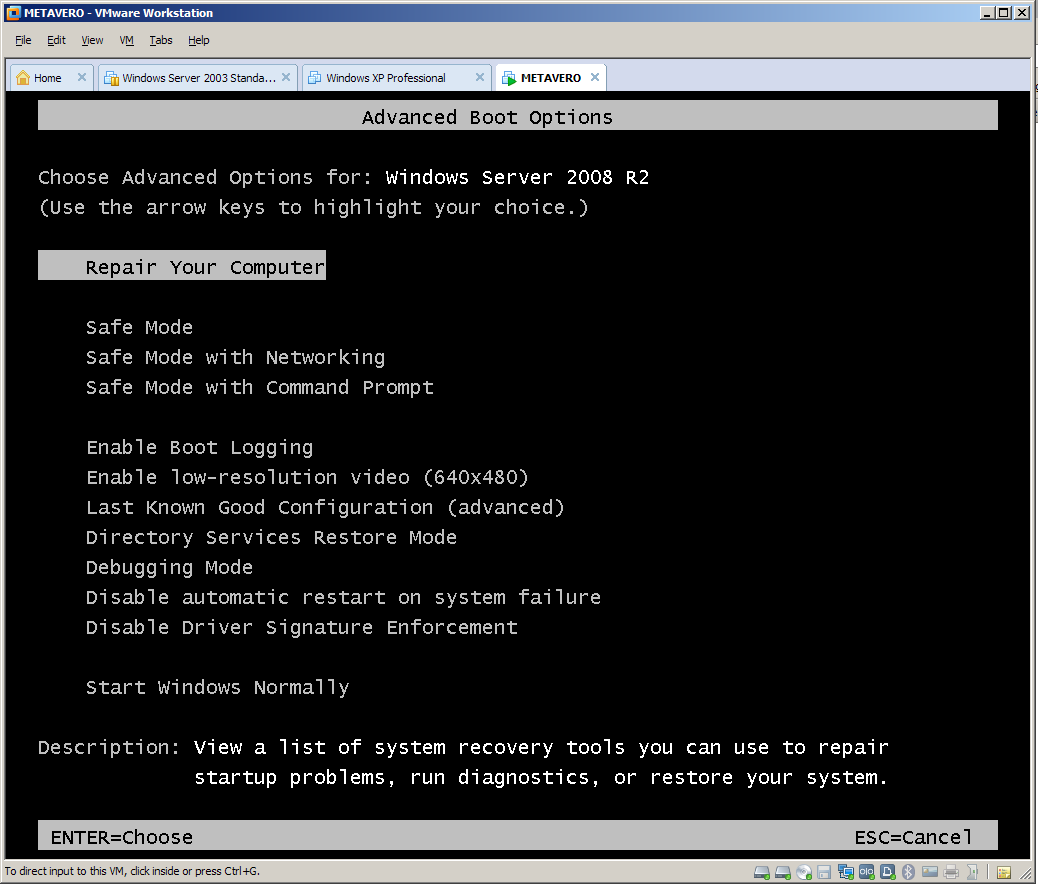Click the Windows XP Professional tab VM icon
1038x884 pixels.
coord(314,77)
